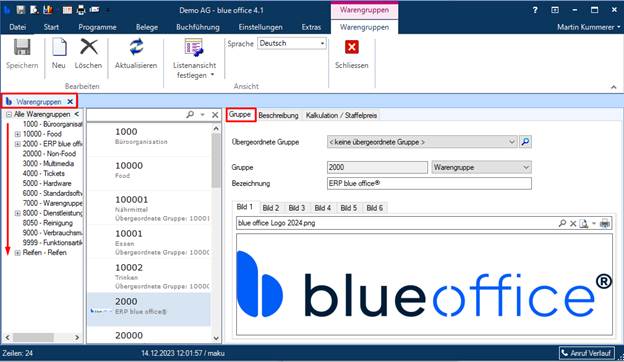Remove the image with the X icon
This screenshot has width=624, height=362.
(573, 224)
